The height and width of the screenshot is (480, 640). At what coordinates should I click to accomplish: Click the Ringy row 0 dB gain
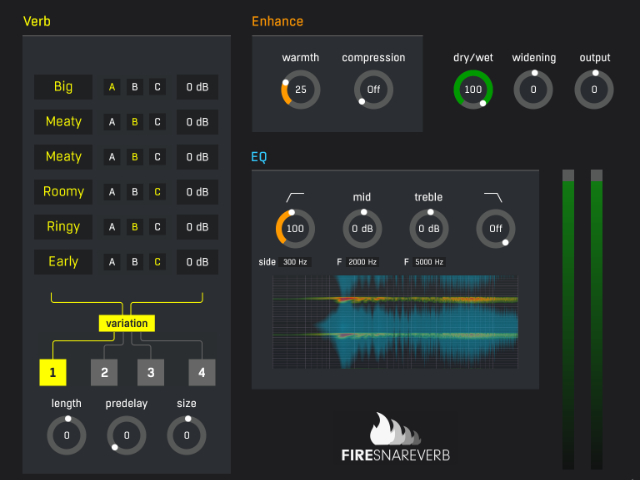click(x=197, y=227)
